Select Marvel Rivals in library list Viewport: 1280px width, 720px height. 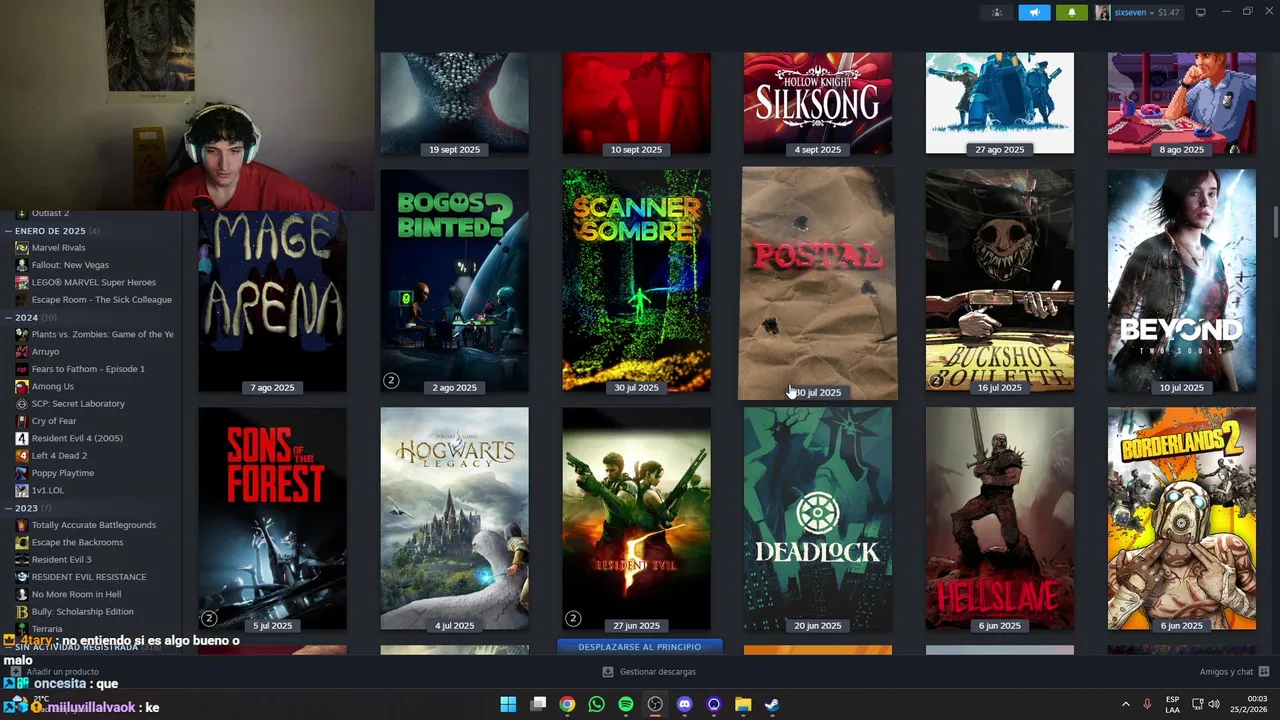58,247
